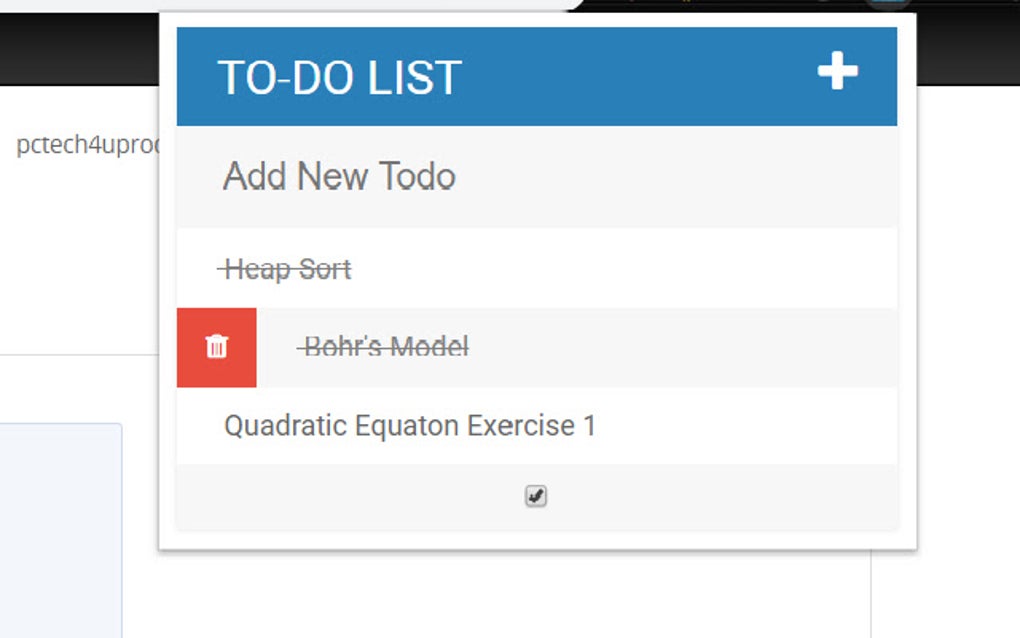Select the checkmark icon at the popup bottom
The width and height of the screenshot is (1020, 638).
[x=536, y=496]
